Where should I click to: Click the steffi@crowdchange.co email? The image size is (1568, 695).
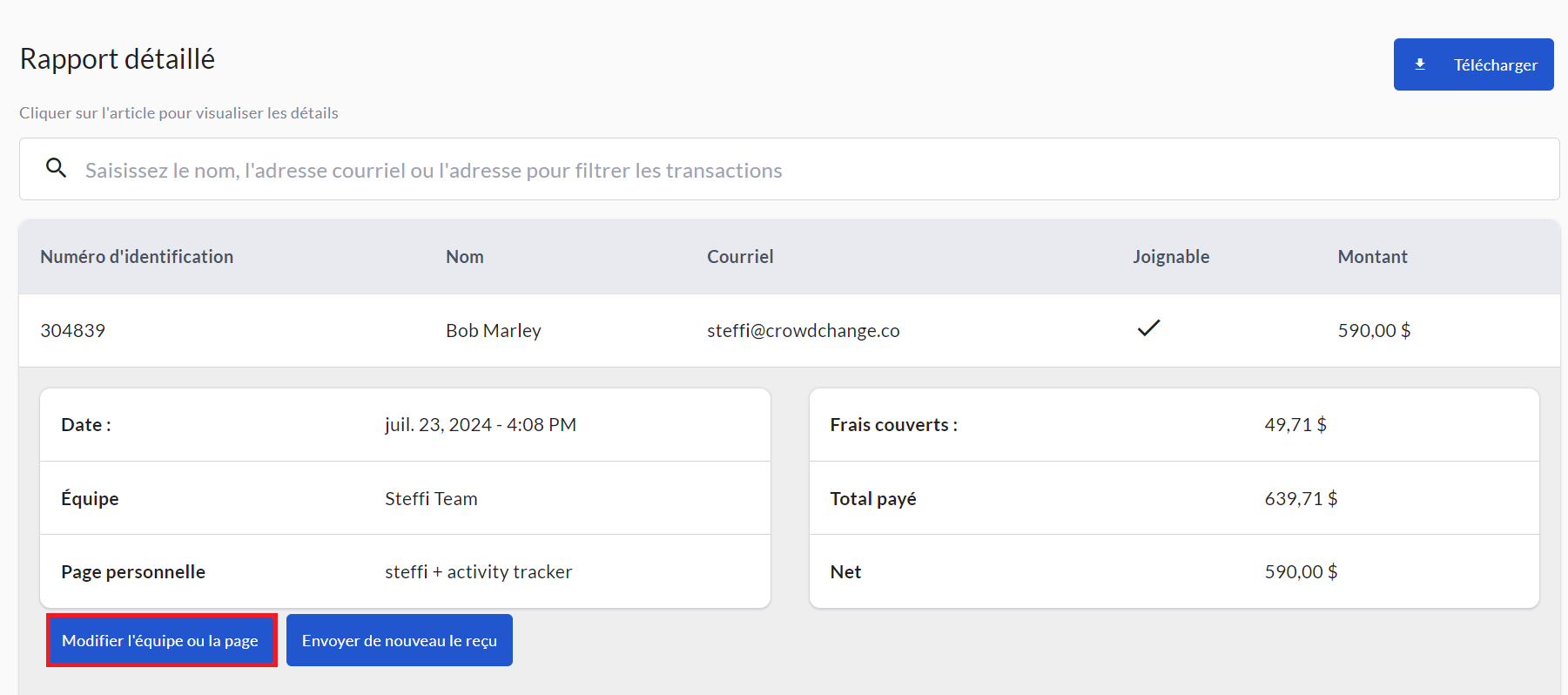click(803, 331)
